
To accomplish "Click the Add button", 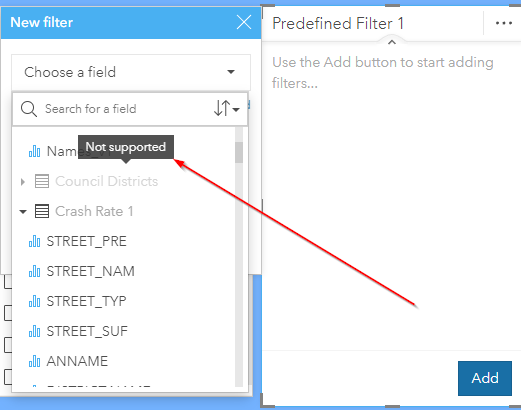I will tap(485, 378).
